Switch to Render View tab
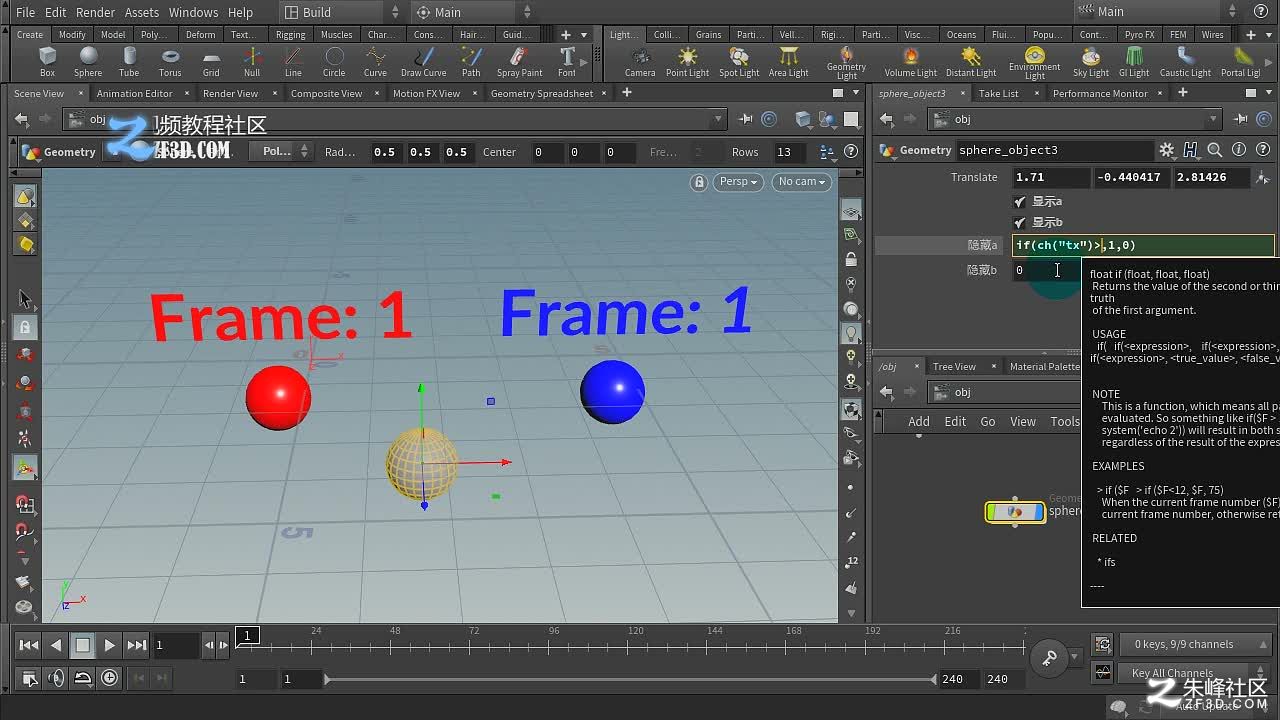The height and width of the screenshot is (720, 1280). coord(230,93)
